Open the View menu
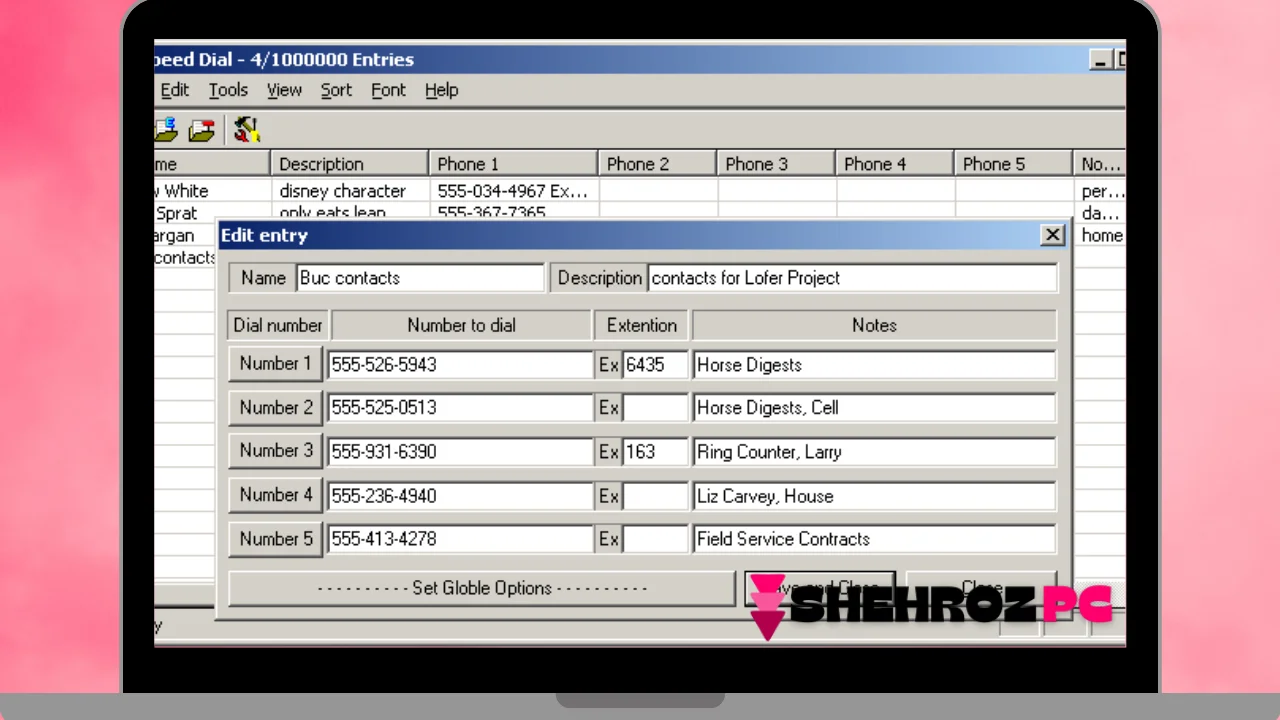 tap(284, 90)
